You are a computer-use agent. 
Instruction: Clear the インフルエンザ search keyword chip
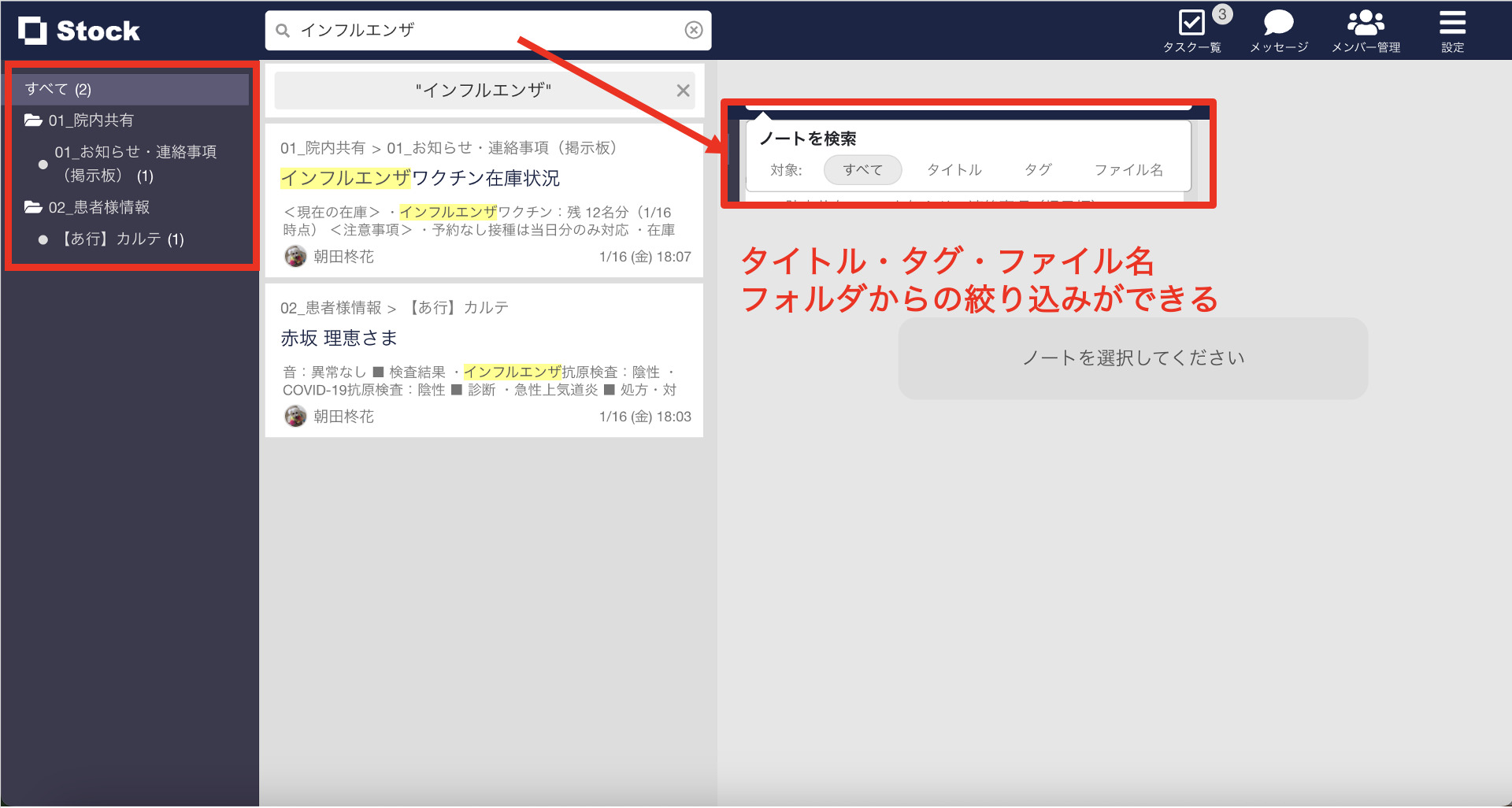click(x=682, y=90)
